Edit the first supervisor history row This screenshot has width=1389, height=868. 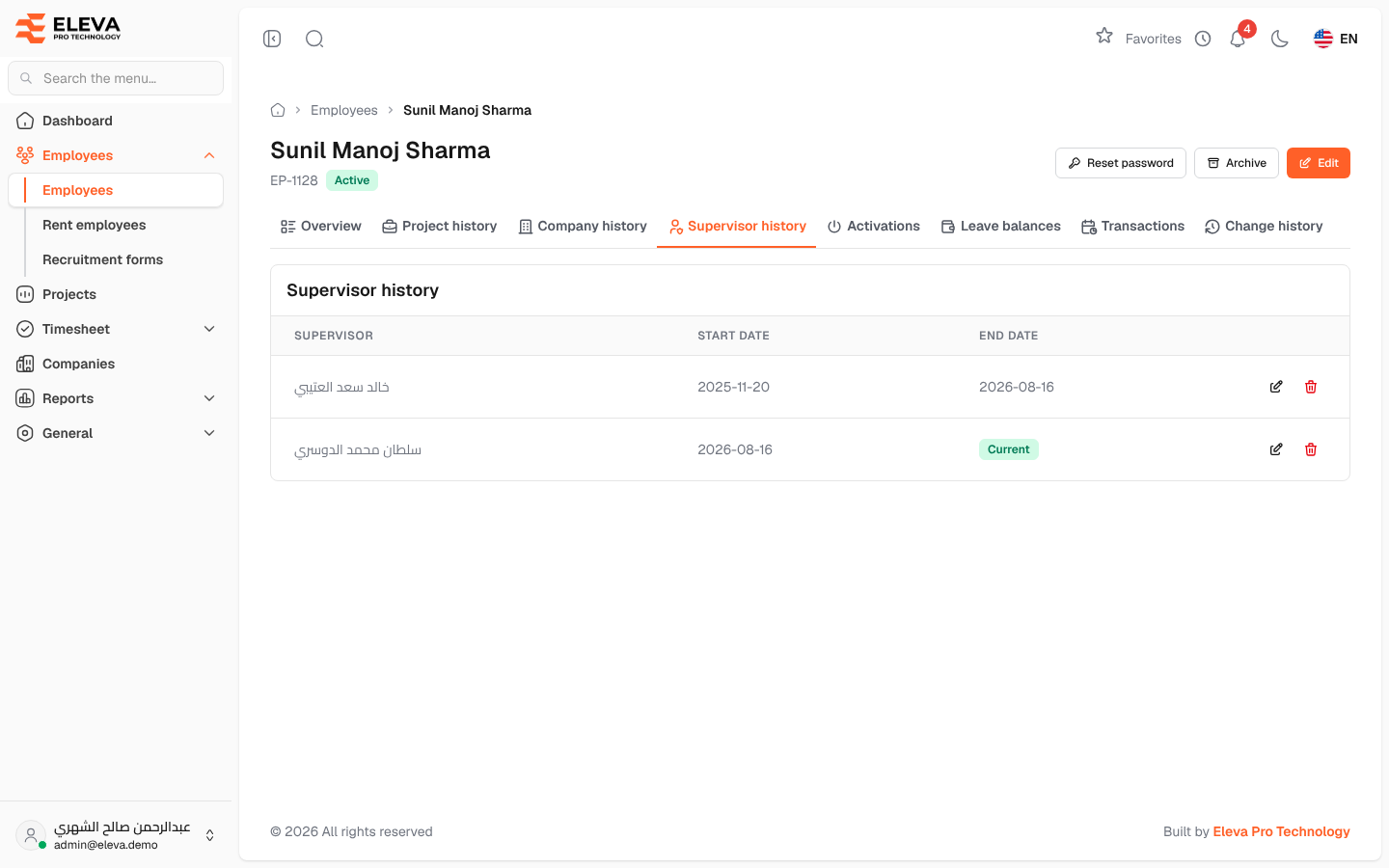coord(1276,387)
